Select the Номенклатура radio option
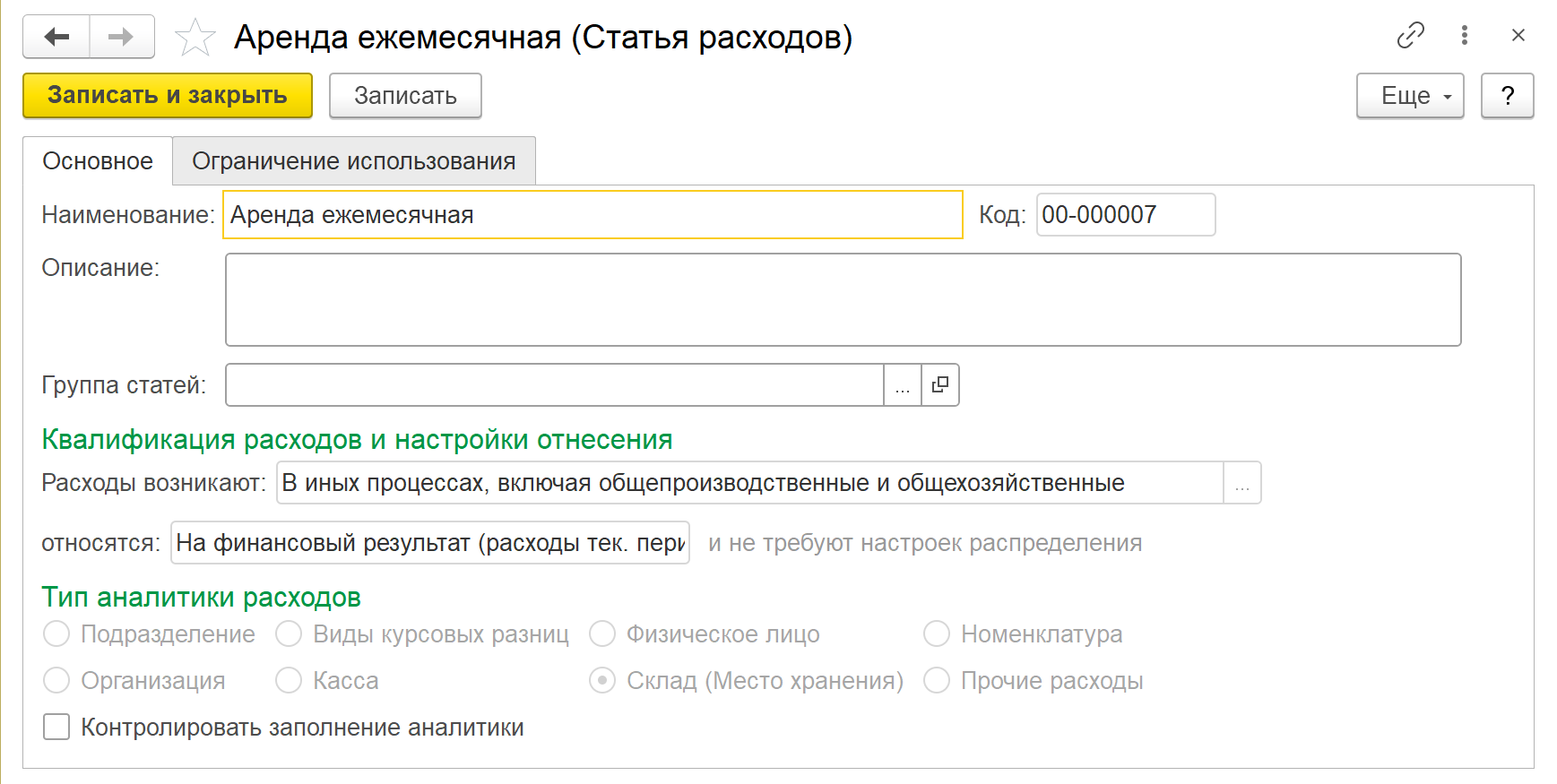This screenshot has width=1557, height=784. point(937,634)
